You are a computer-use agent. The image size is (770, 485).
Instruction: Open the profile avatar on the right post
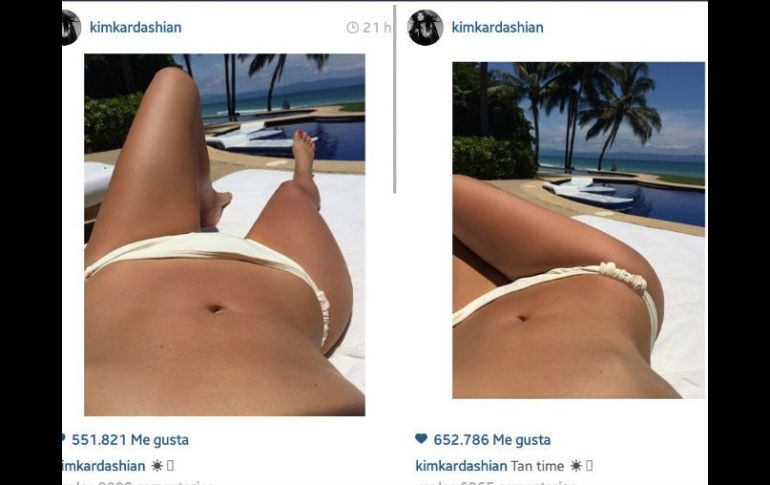pos(425,27)
